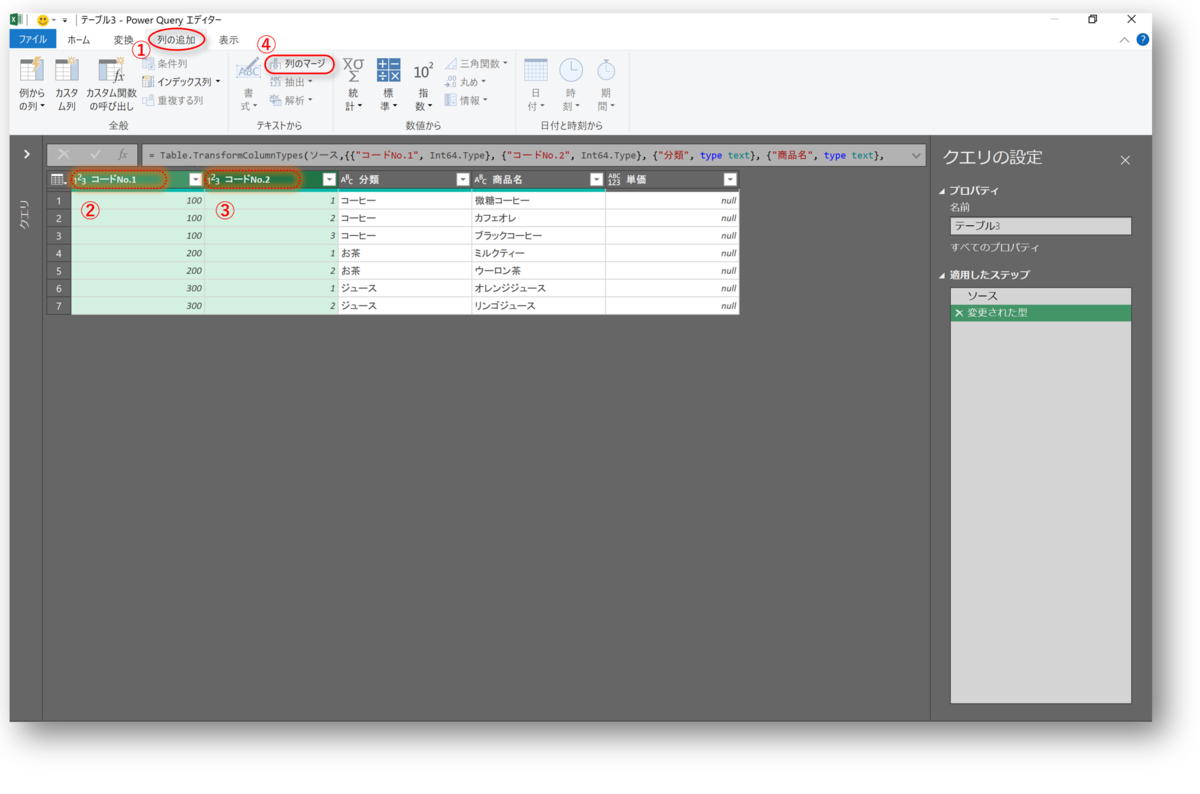Open the Extract (抽出) dropdown
The height and width of the screenshot is (794, 1200).
point(291,82)
